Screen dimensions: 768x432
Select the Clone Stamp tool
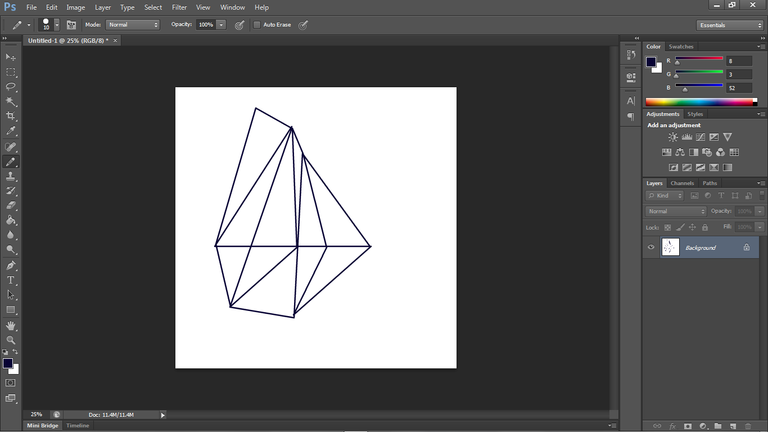tap(10, 176)
